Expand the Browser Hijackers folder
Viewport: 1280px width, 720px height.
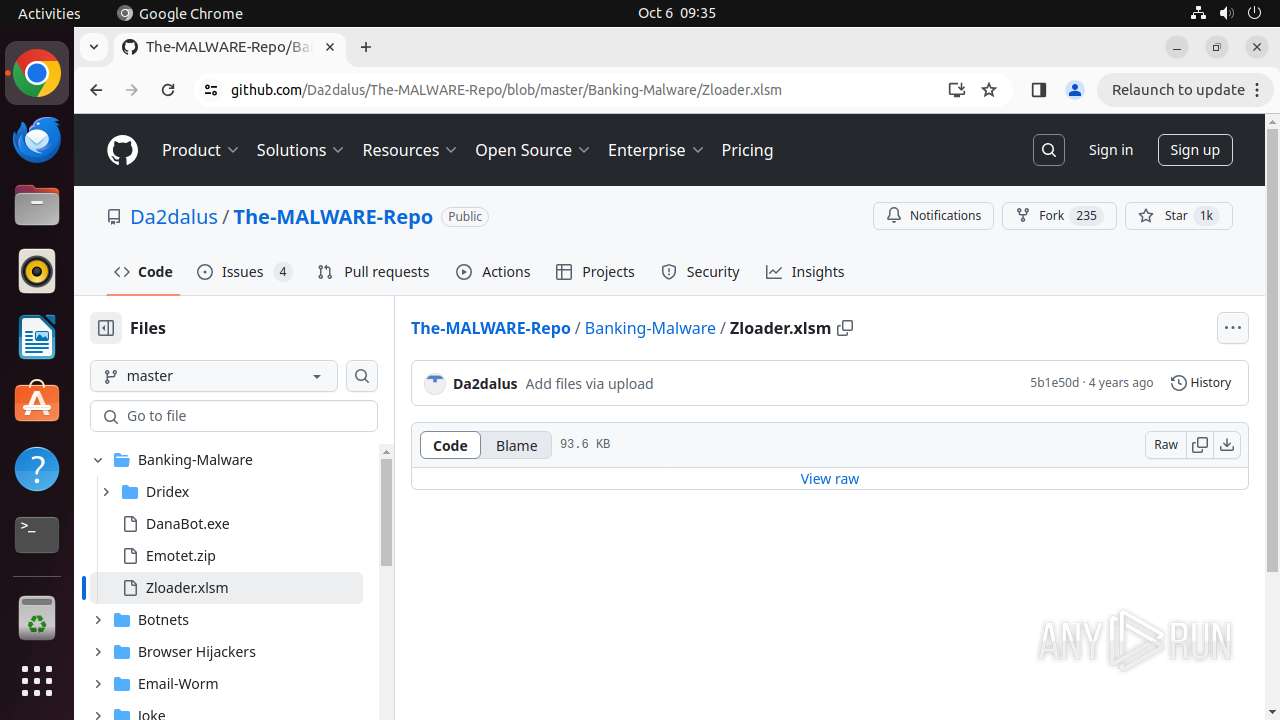[98, 652]
